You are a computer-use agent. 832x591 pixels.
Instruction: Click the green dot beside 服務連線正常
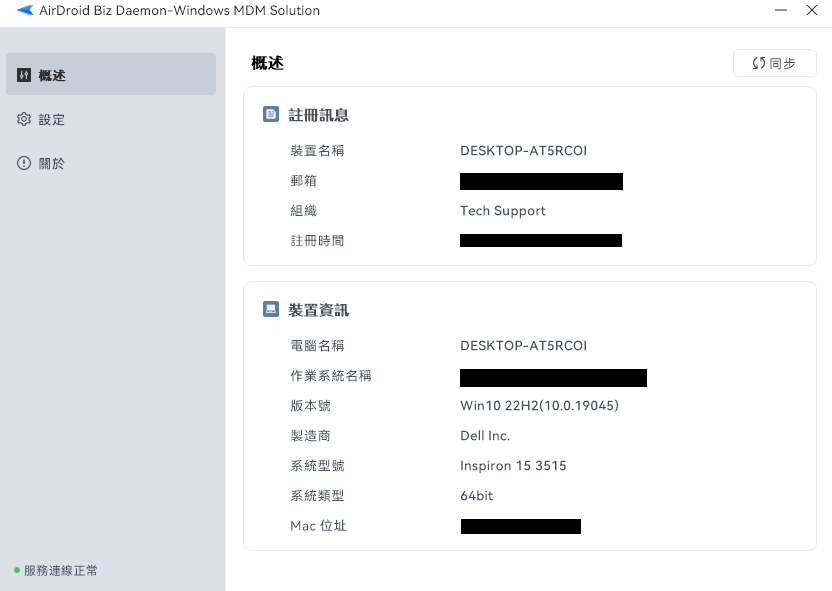click(x=17, y=570)
